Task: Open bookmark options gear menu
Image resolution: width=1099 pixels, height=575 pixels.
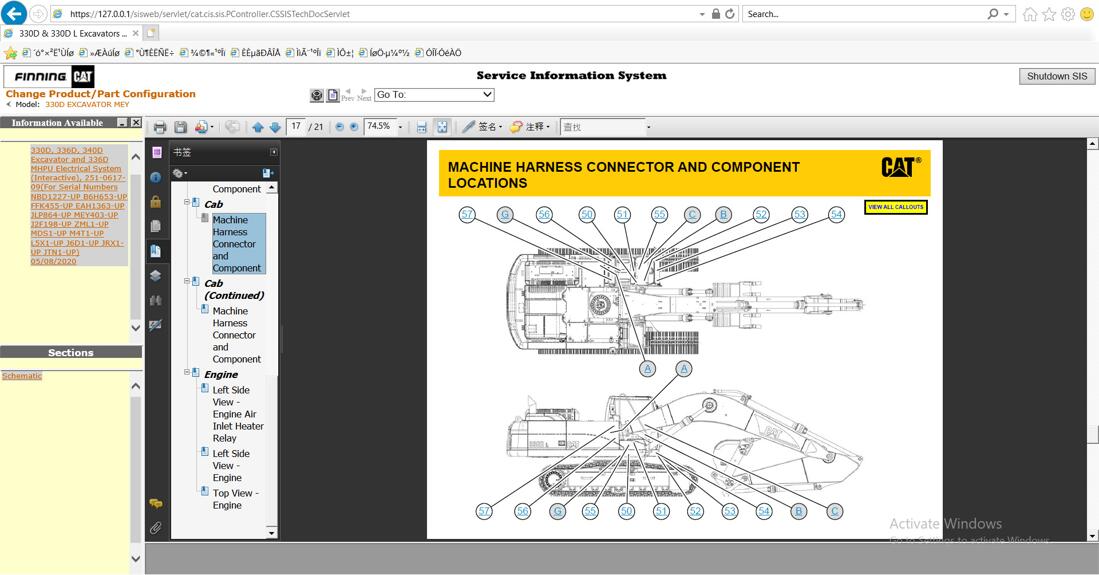Action: pos(180,173)
